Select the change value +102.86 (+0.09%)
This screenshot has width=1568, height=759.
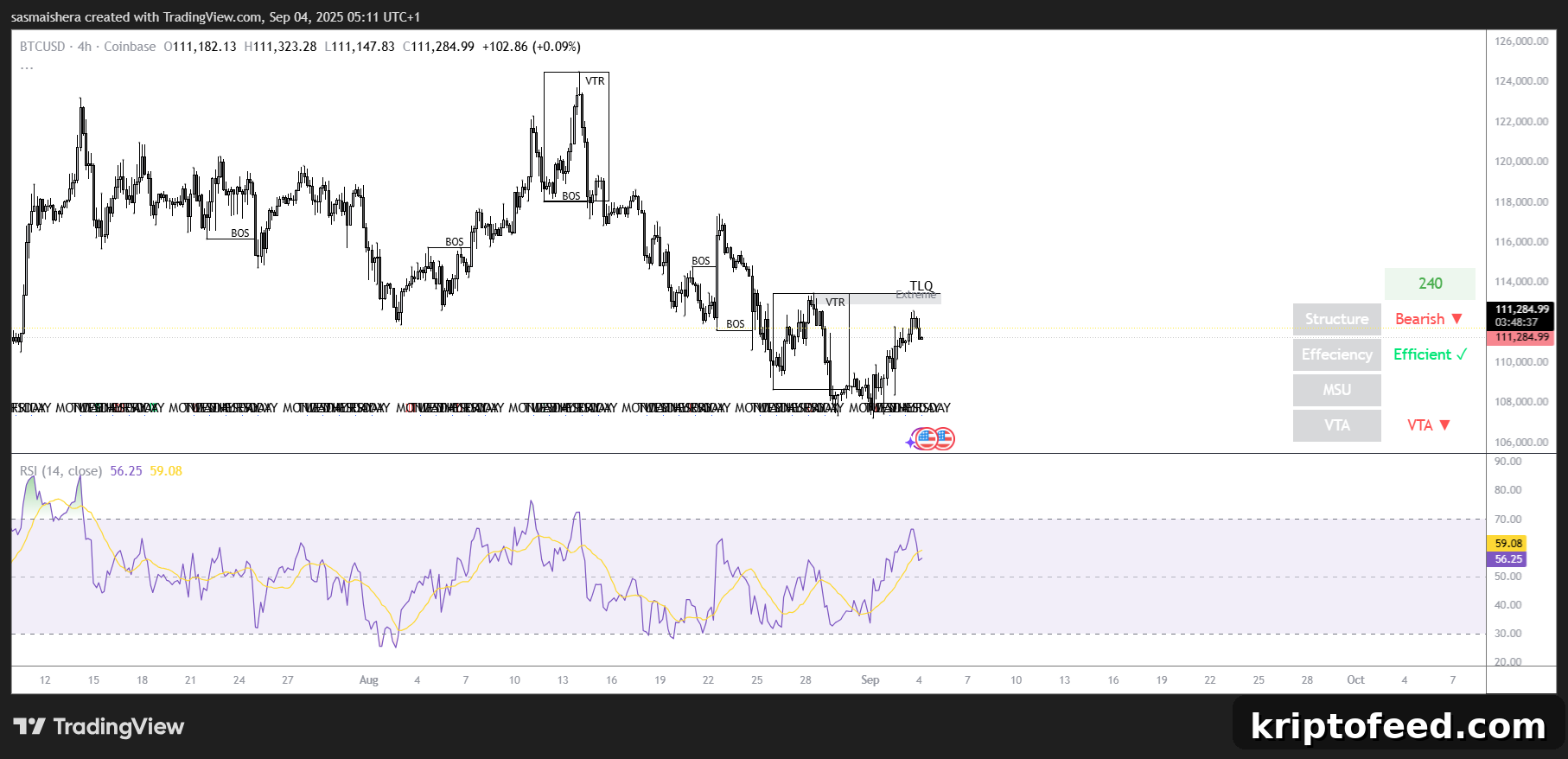point(532,47)
